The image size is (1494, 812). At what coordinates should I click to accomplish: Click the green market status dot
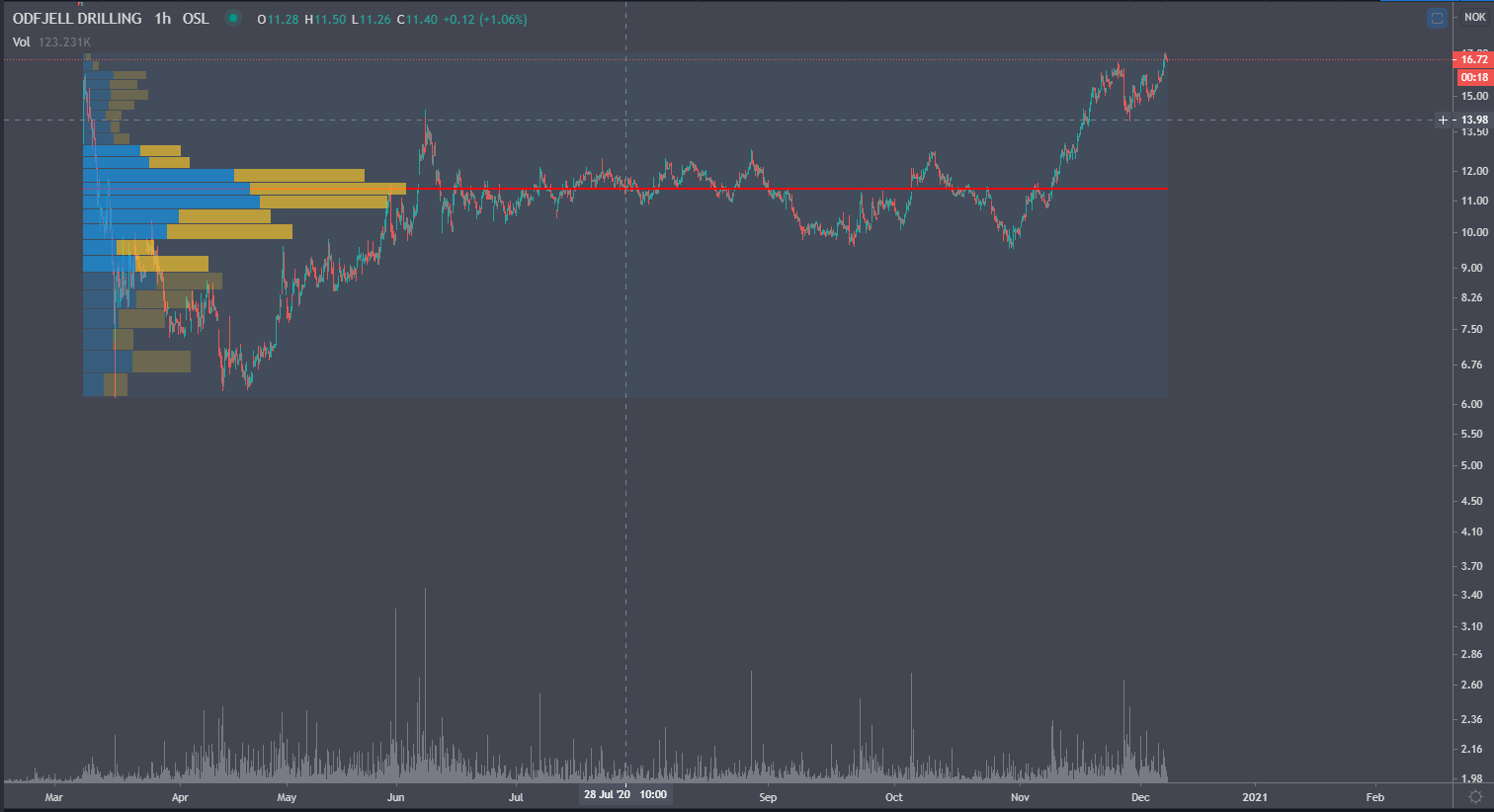233,18
